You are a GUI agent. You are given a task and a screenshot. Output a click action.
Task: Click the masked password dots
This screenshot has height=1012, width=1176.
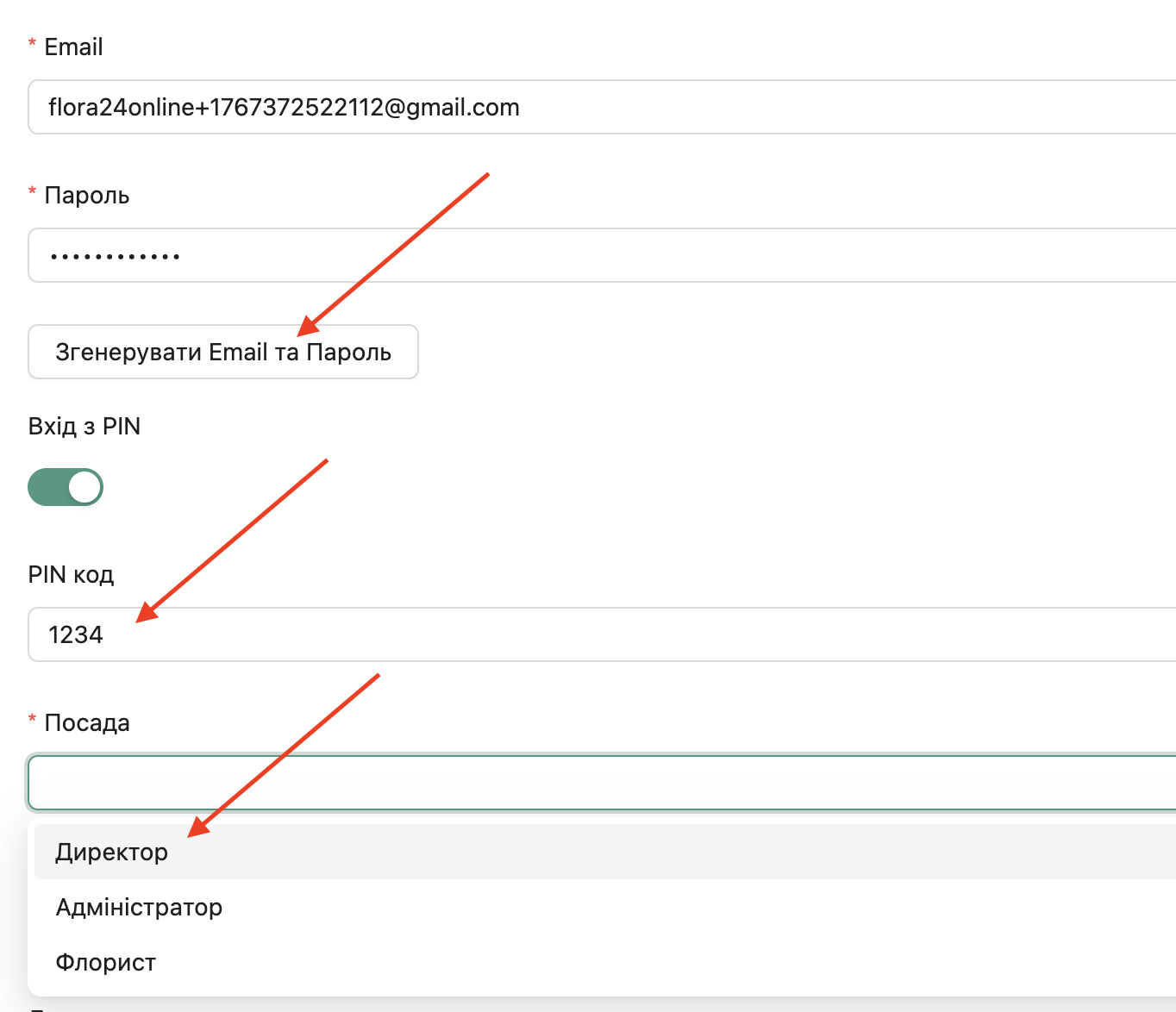click(114, 257)
